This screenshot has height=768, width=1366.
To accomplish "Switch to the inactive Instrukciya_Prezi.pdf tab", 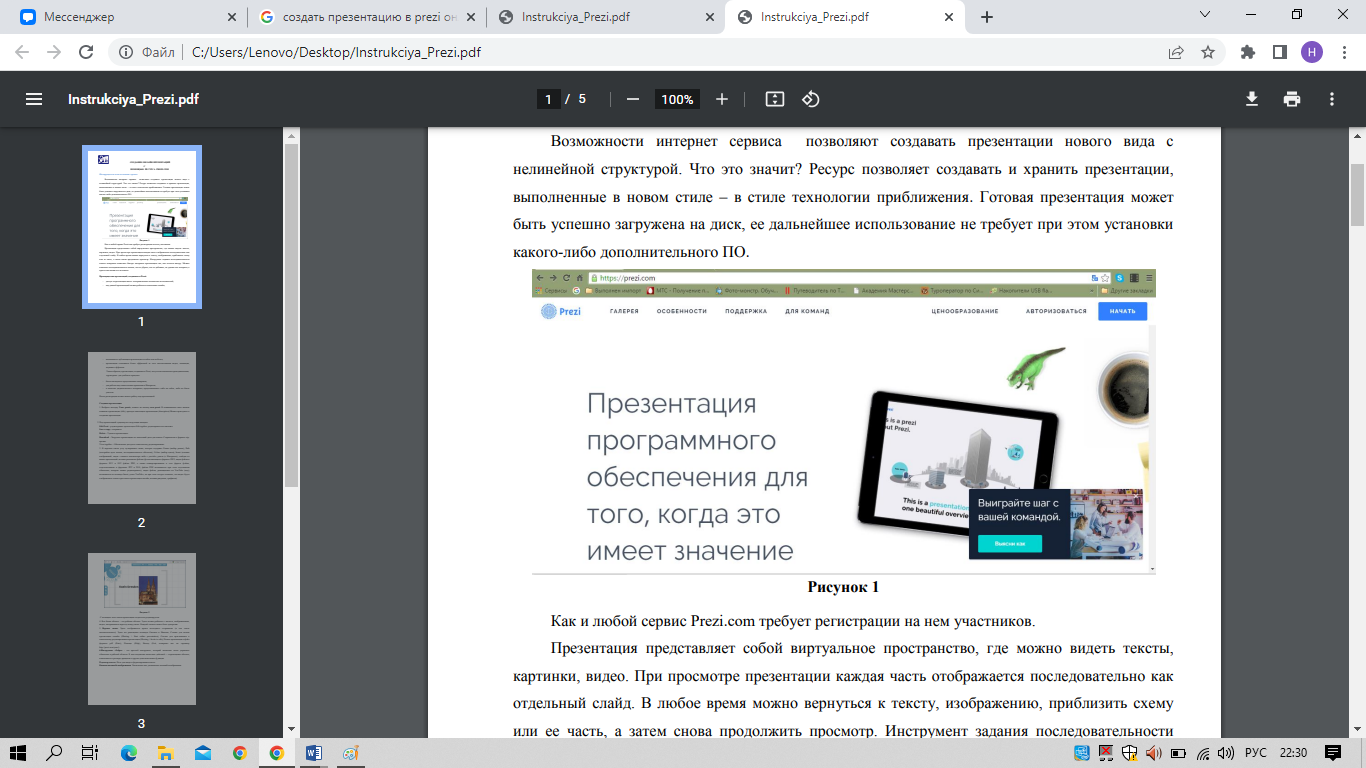I will 605,17.
